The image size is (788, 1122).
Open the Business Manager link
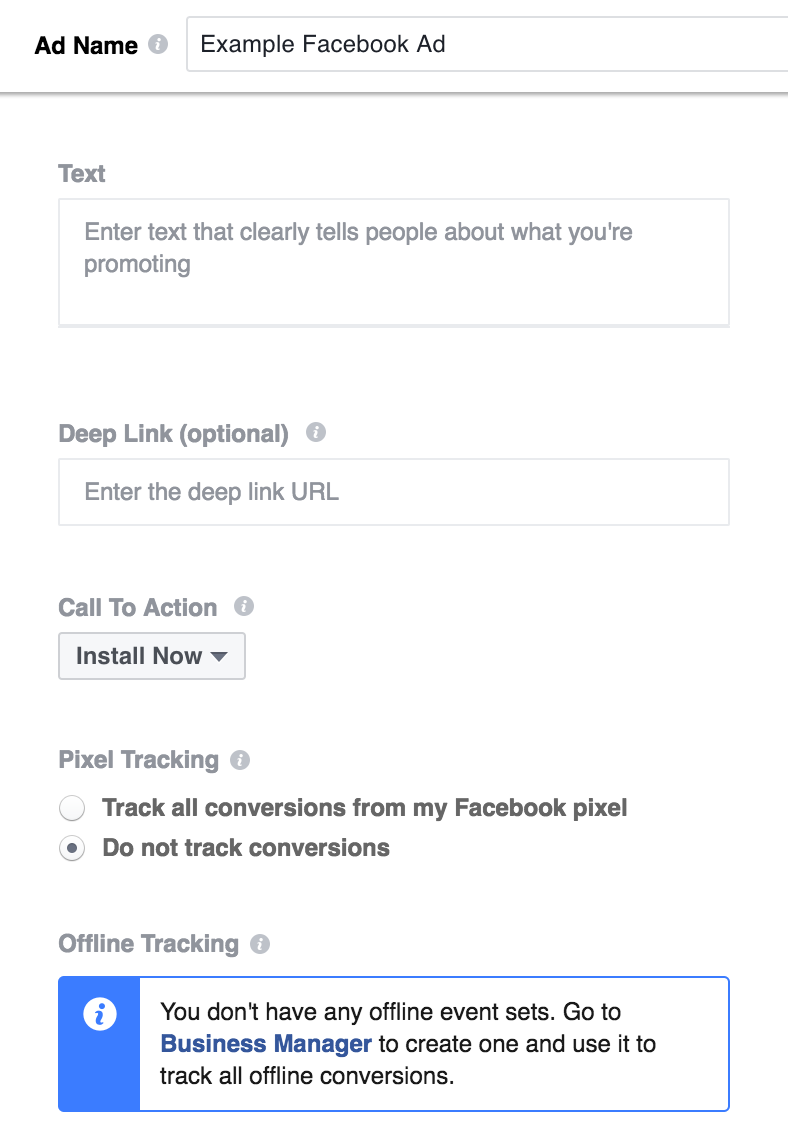tap(266, 1044)
